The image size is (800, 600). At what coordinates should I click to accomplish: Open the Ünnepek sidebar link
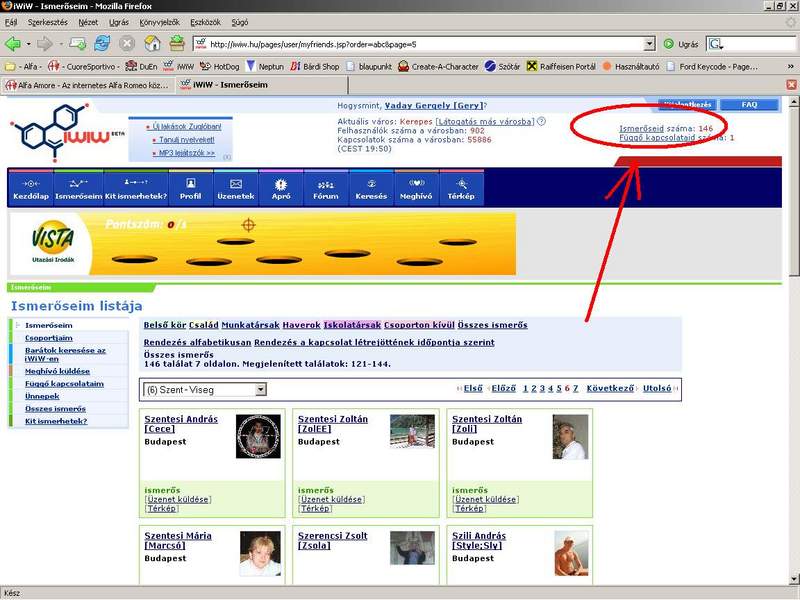42,396
